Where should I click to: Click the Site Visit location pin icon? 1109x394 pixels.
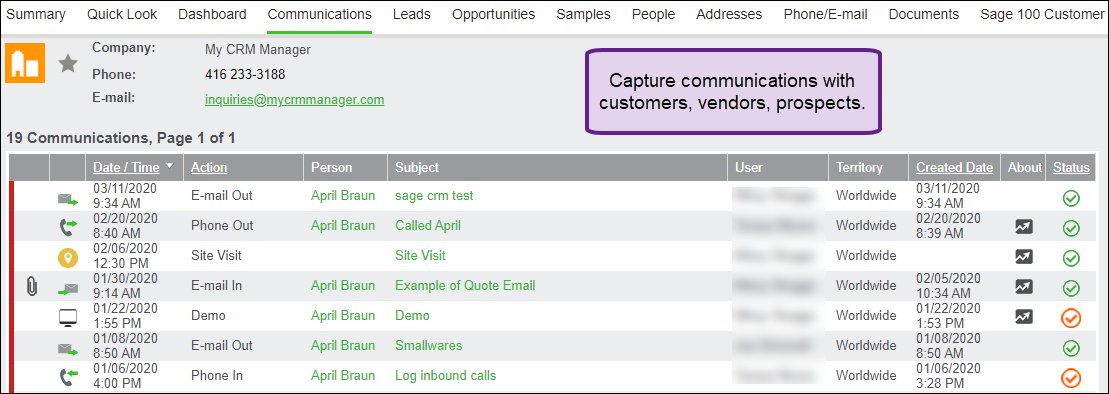pyautogui.click(x=67, y=257)
